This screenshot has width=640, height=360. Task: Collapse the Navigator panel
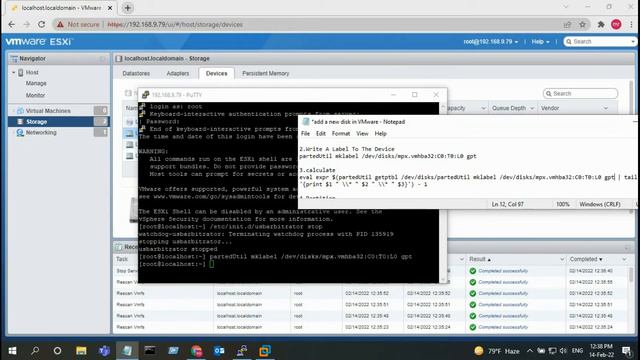click(102, 59)
